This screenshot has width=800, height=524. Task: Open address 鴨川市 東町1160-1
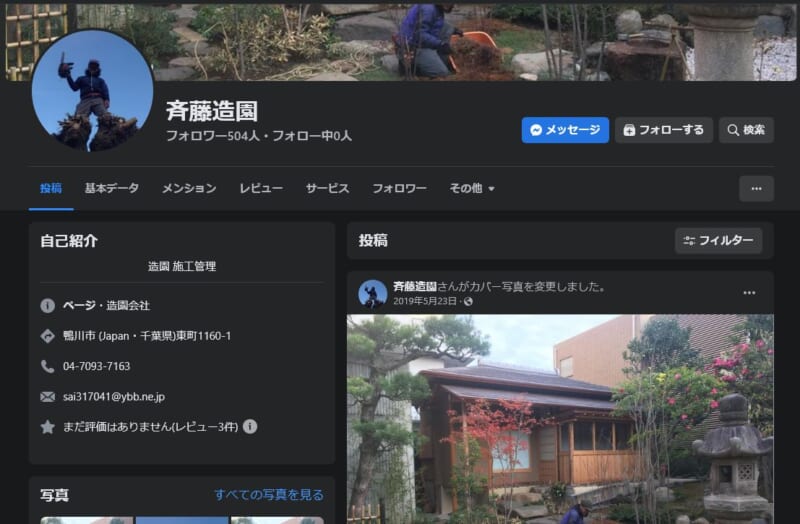147,336
